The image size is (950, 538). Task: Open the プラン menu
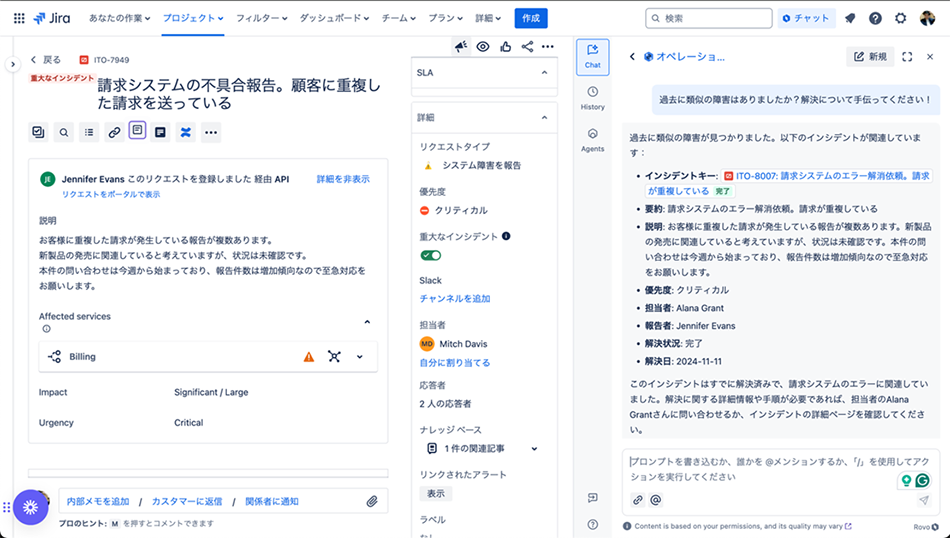click(x=445, y=18)
